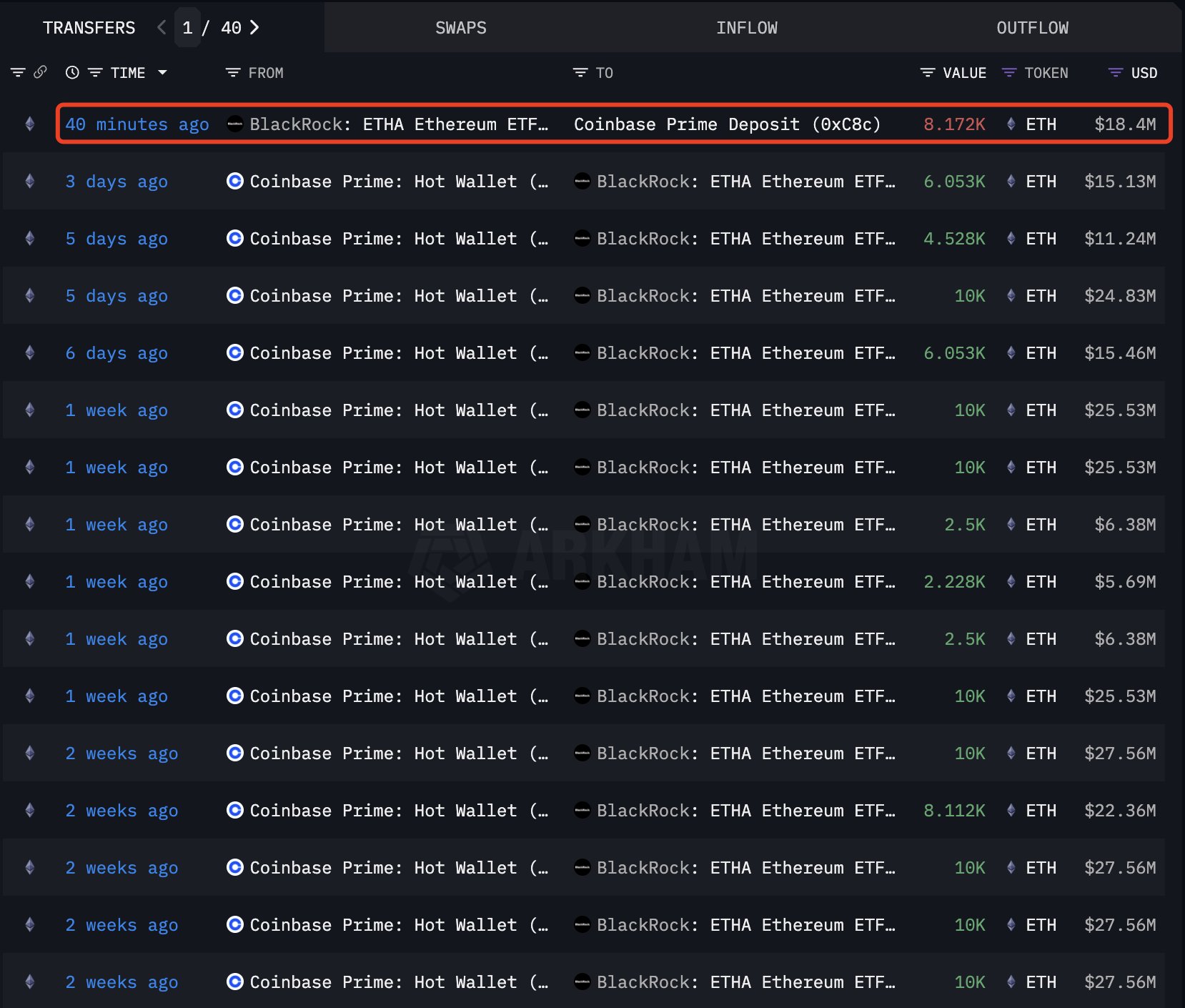
Task: Click ETH token icon in the $5.69M row
Action: 1011,581
